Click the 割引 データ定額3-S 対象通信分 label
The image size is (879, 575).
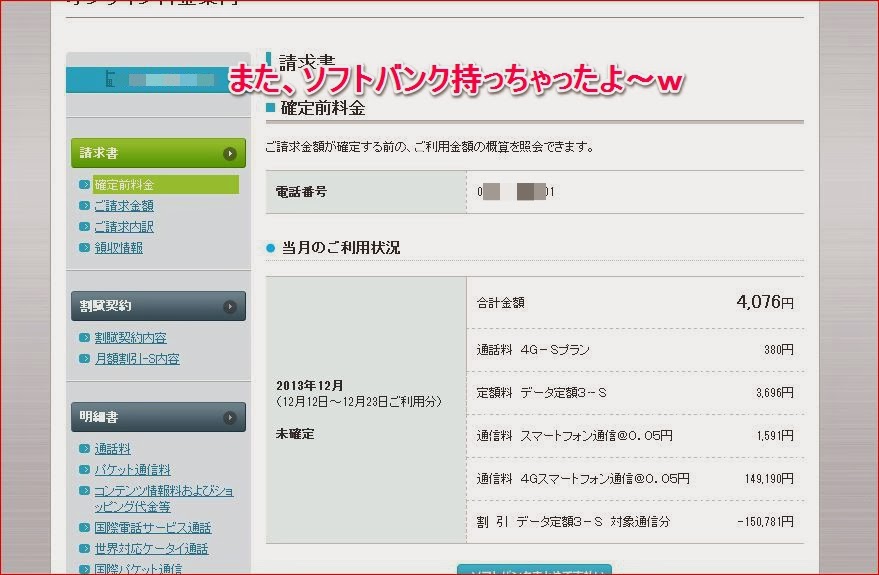[573, 522]
